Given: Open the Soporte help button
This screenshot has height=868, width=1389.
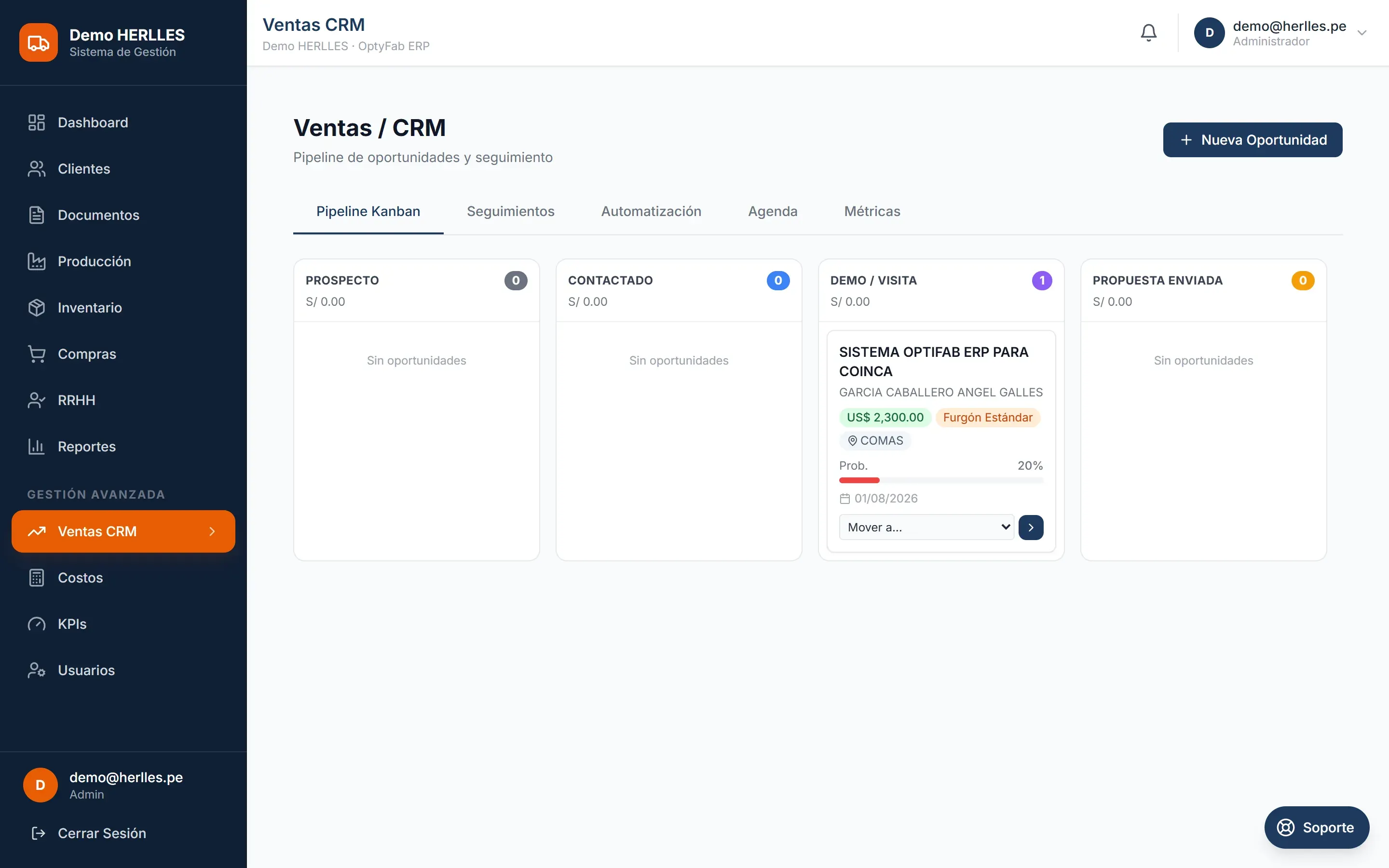Looking at the screenshot, I should click(x=1317, y=827).
